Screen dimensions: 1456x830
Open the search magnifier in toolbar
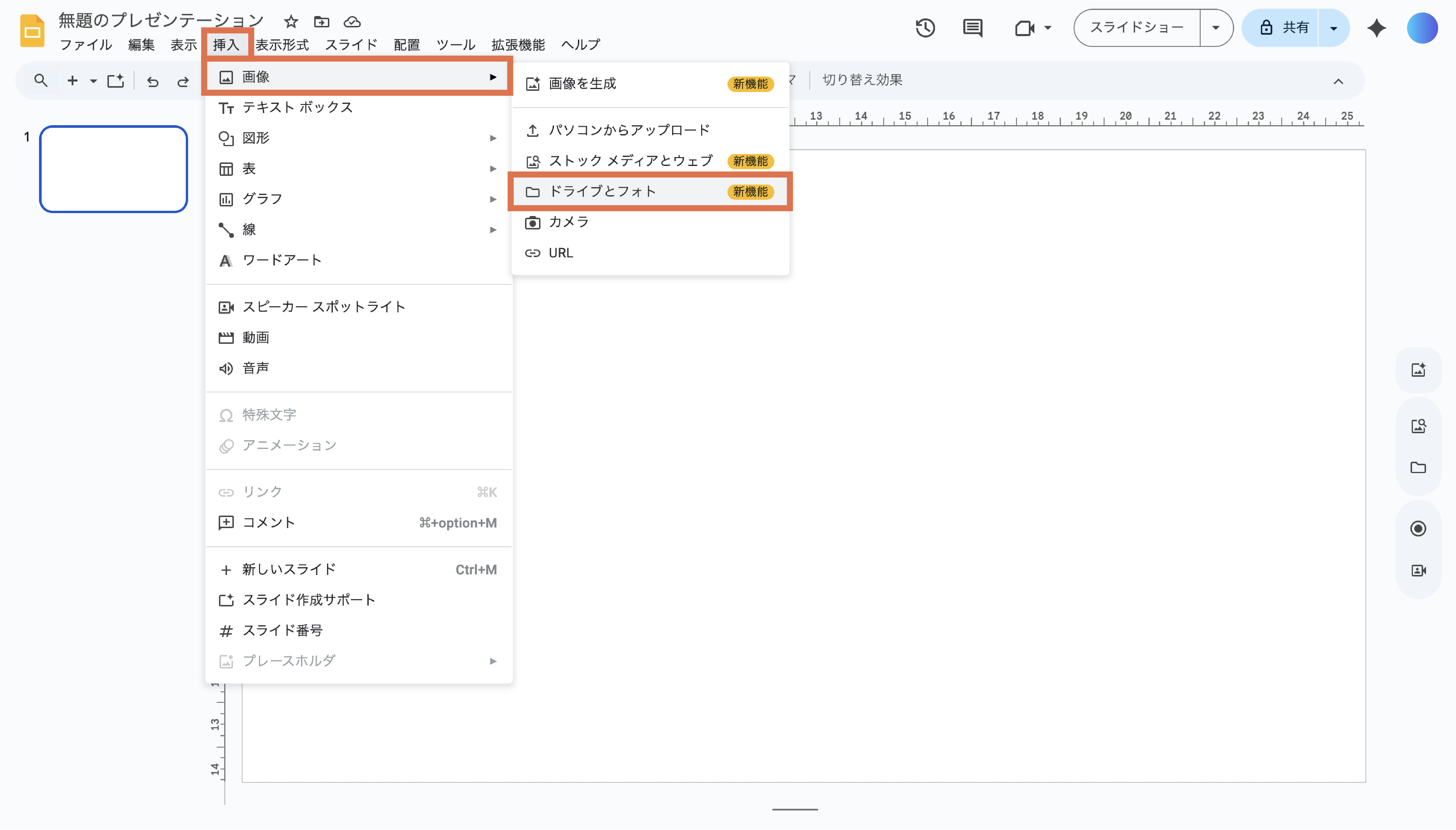[40, 80]
